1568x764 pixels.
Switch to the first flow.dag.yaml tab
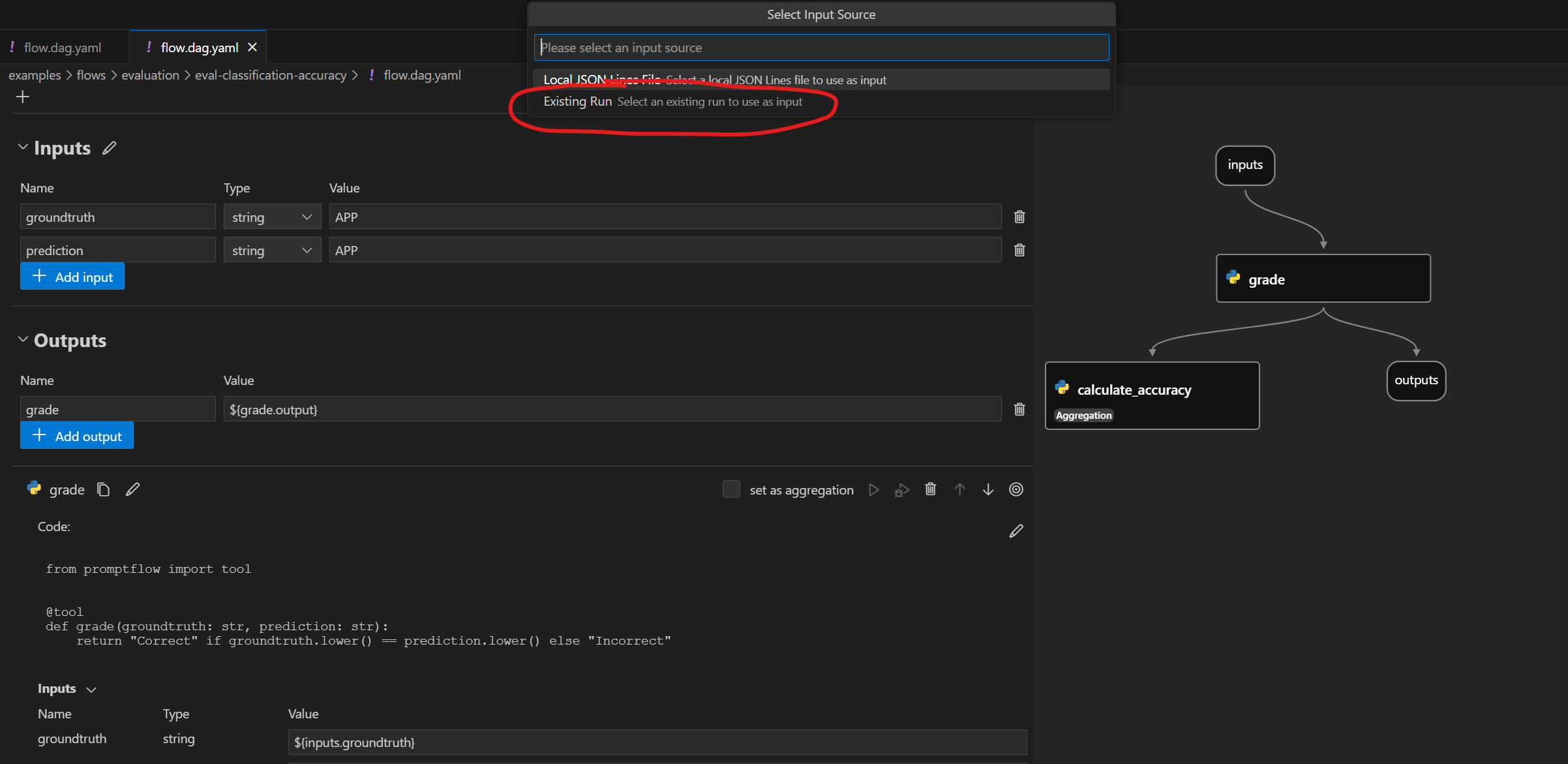pos(62,48)
